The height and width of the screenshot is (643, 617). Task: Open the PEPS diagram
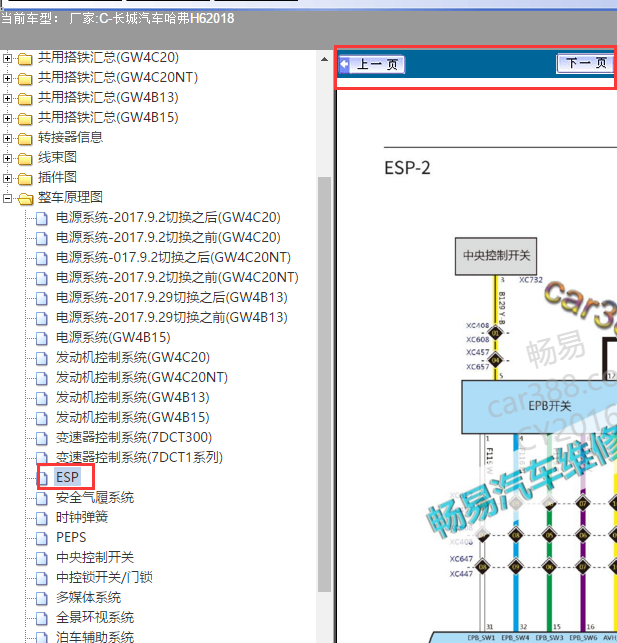coord(71,538)
